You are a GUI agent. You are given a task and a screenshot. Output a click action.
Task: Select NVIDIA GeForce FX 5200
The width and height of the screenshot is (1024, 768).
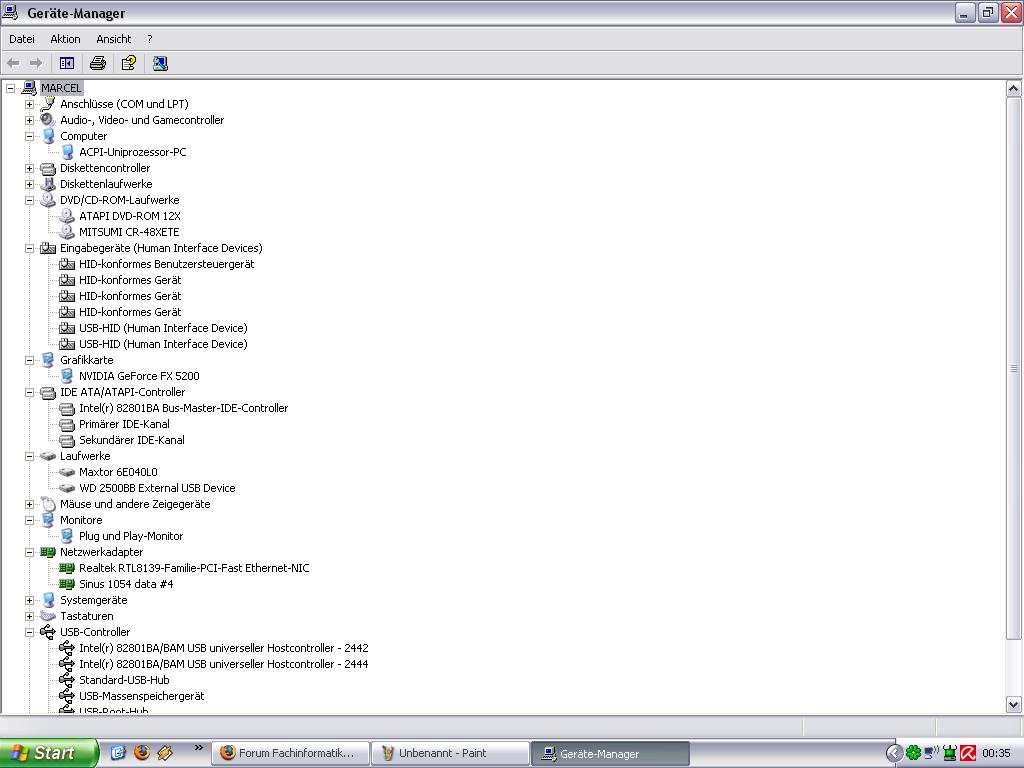[x=139, y=376]
